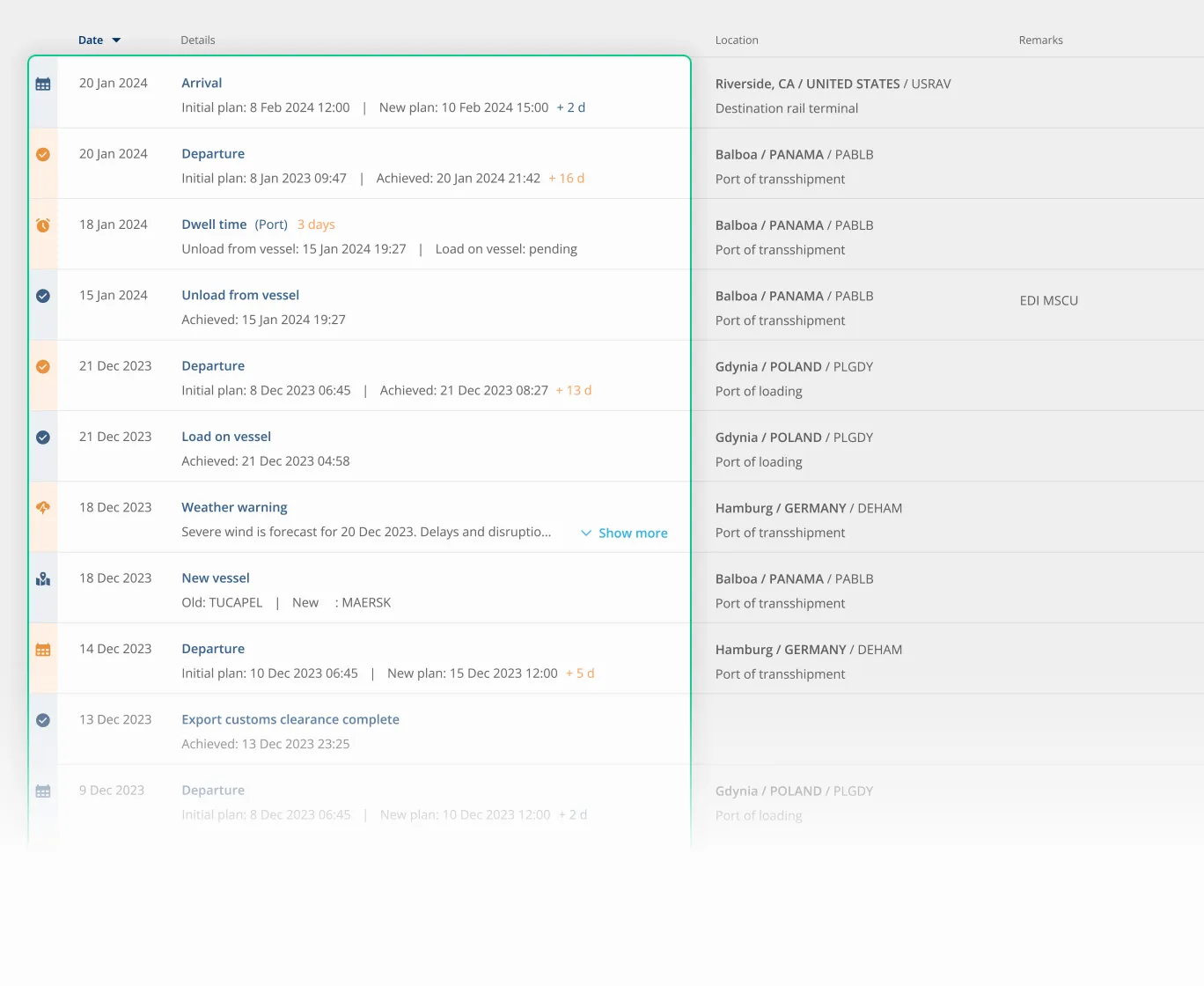Open the Unload from vessel event

240,295
